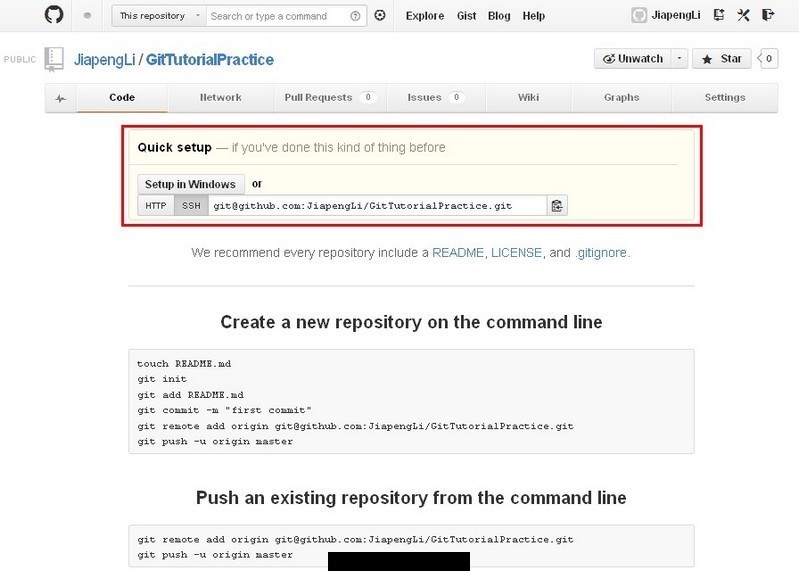
Task: Click the JiapengLi avatar icon
Action: (638, 15)
